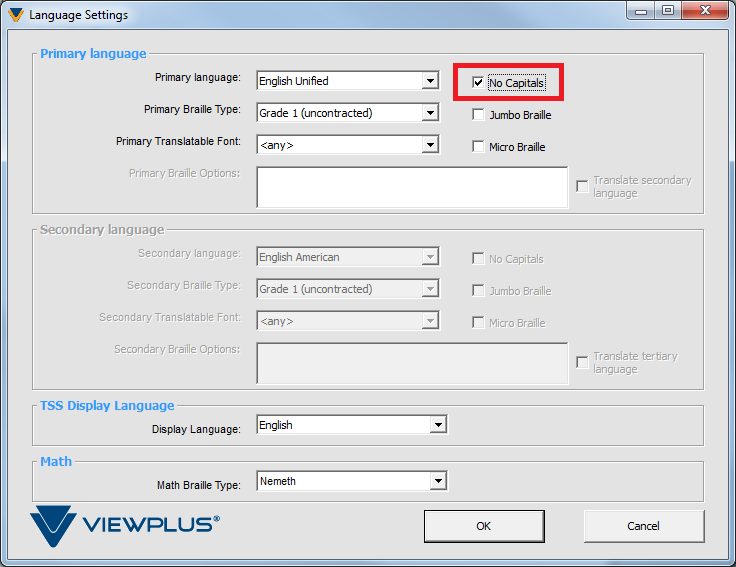
Task: Maximize the Language Settings window
Action: tap(666, 11)
